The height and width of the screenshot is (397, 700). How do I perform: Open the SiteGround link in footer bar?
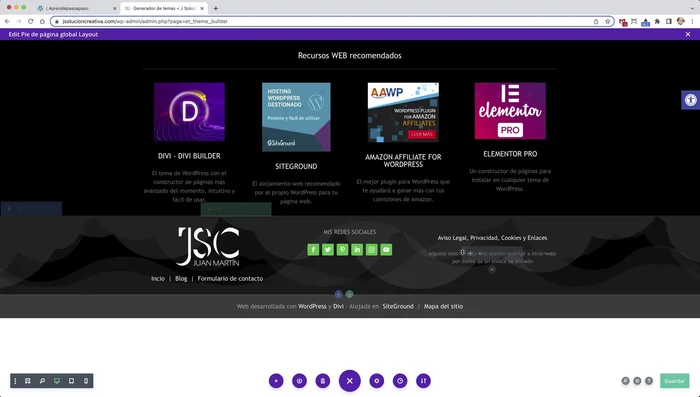pos(398,306)
